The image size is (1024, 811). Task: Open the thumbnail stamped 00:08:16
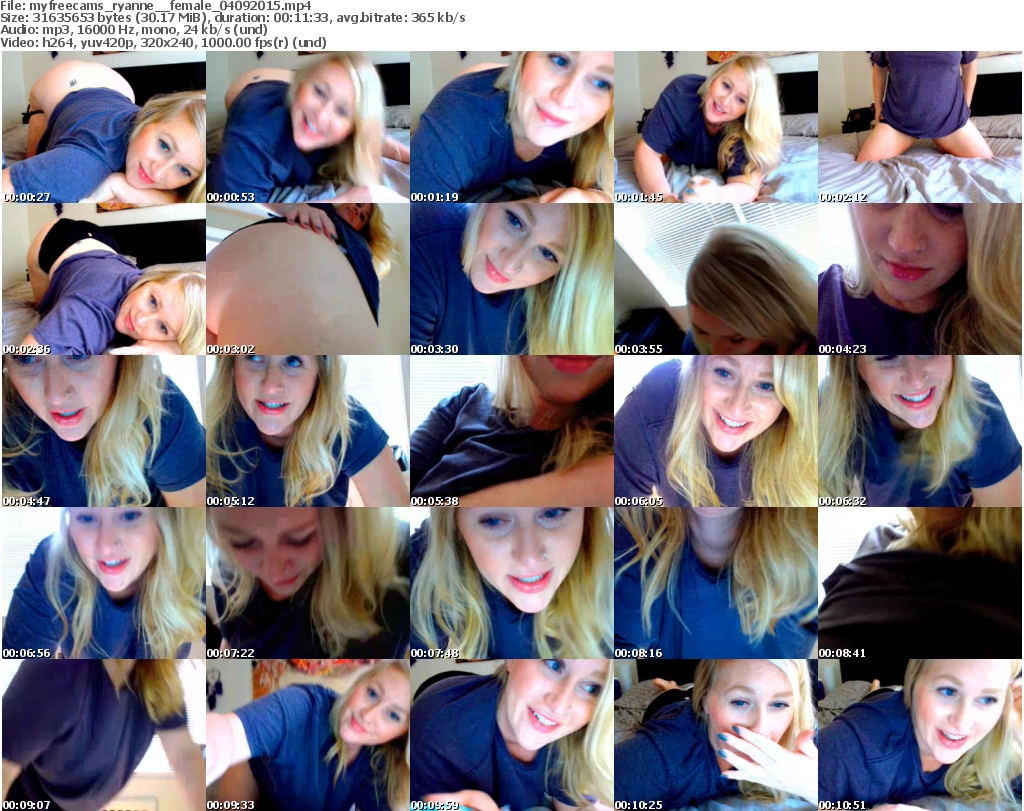[716, 583]
